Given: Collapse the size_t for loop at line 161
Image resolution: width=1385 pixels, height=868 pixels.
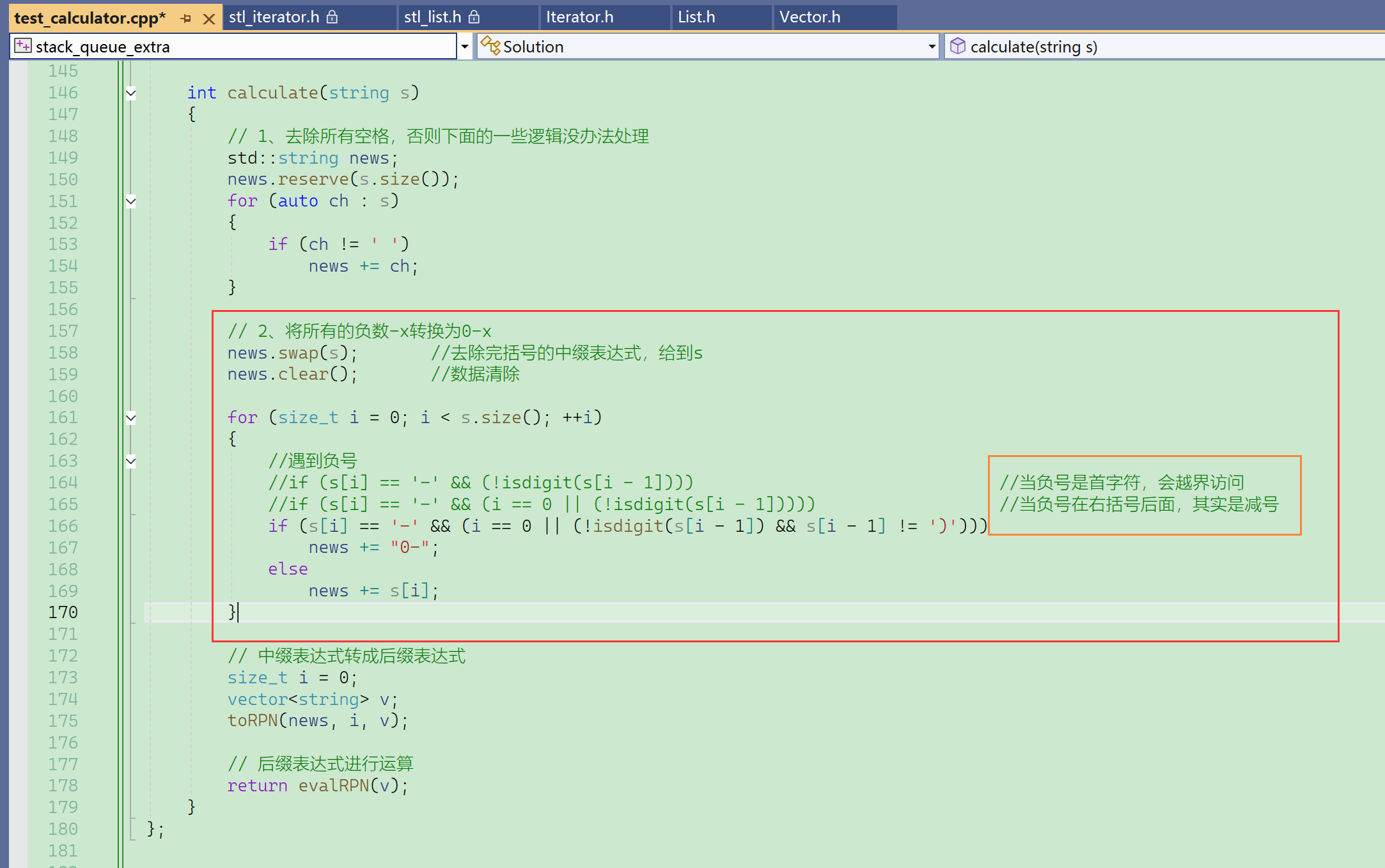Looking at the screenshot, I should click(131, 418).
